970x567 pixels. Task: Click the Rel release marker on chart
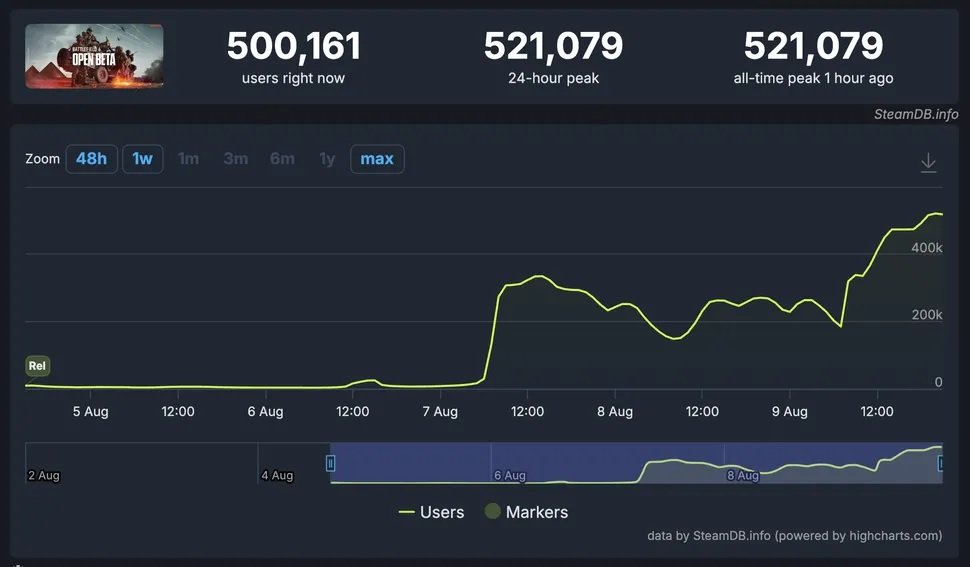click(37, 366)
